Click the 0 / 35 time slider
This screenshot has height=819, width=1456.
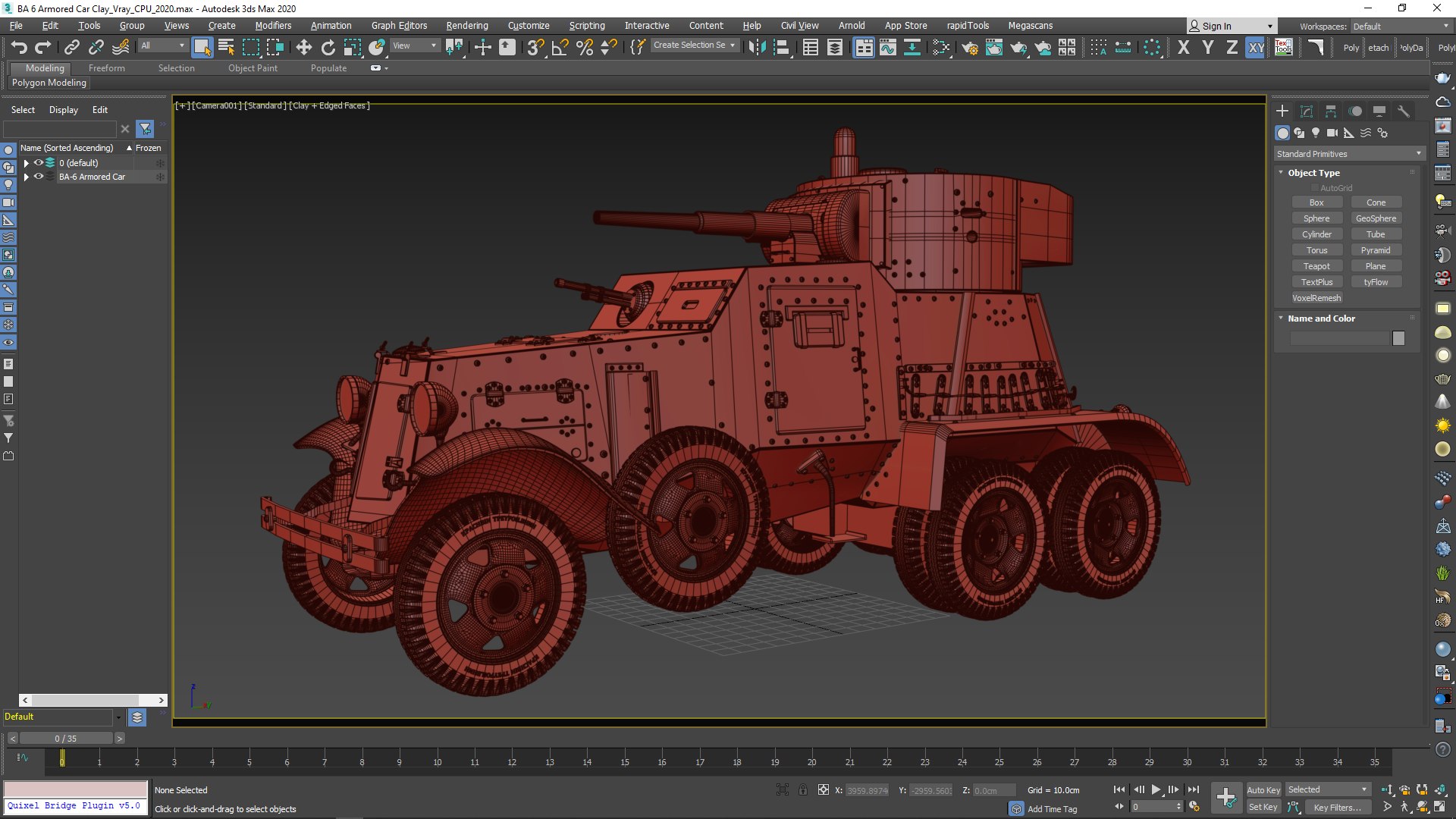tap(66, 739)
